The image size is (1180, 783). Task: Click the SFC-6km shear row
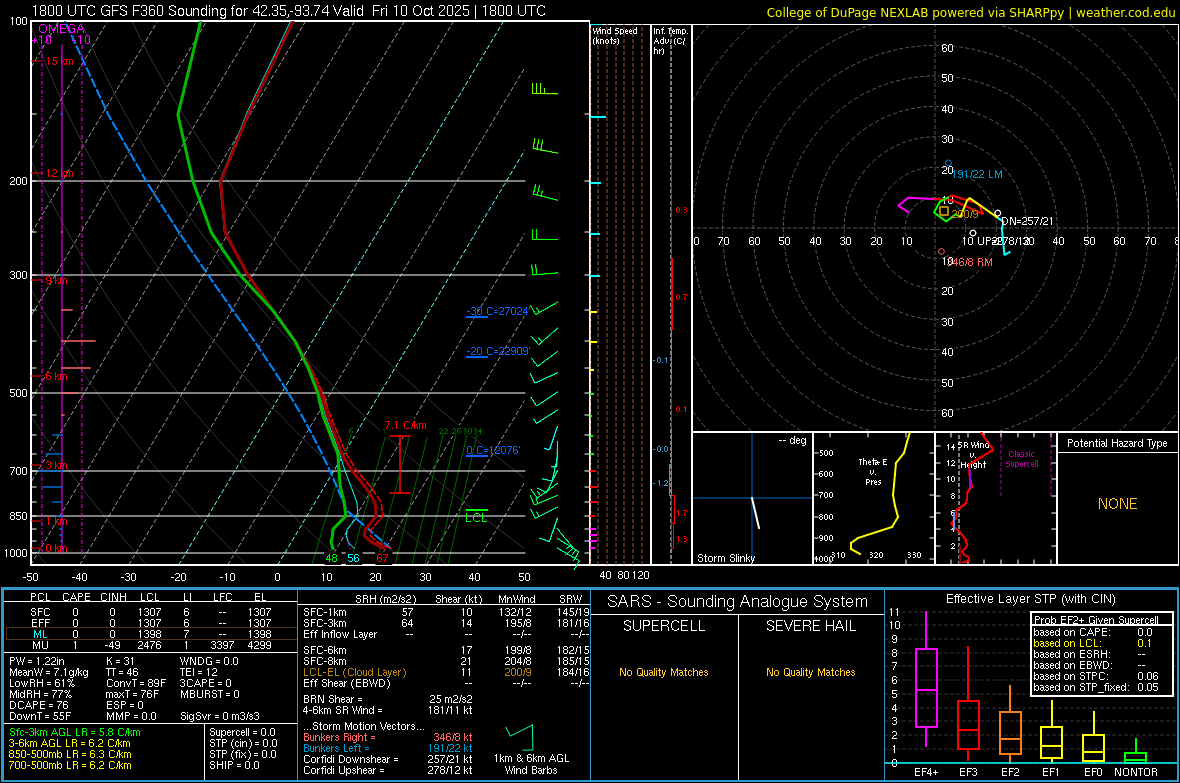pos(447,650)
